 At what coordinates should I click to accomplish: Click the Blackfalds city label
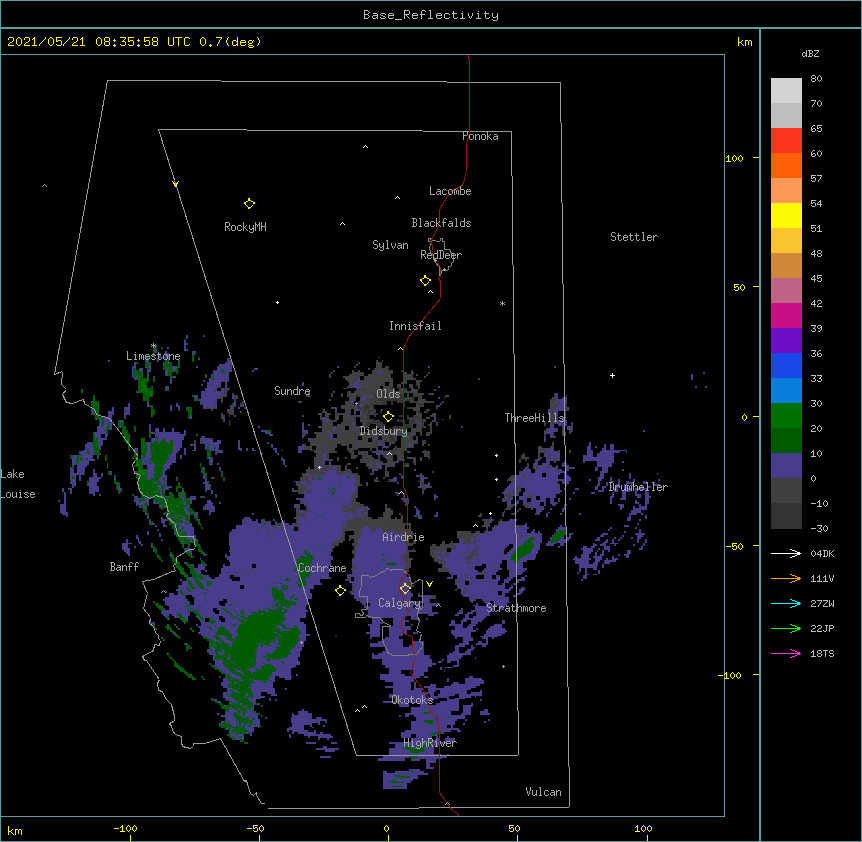(441, 223)
